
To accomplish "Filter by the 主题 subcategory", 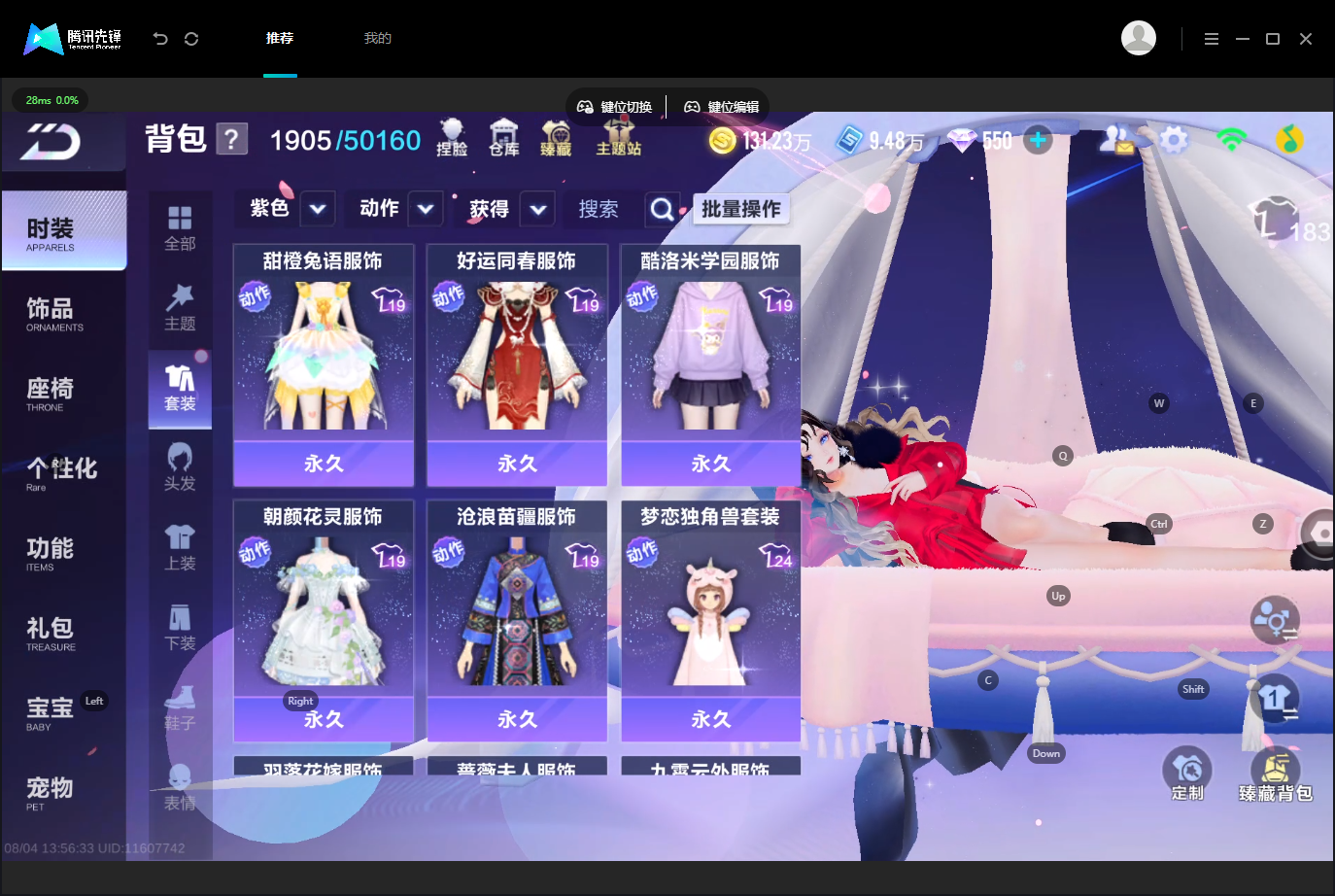I will tap(180, 309).
